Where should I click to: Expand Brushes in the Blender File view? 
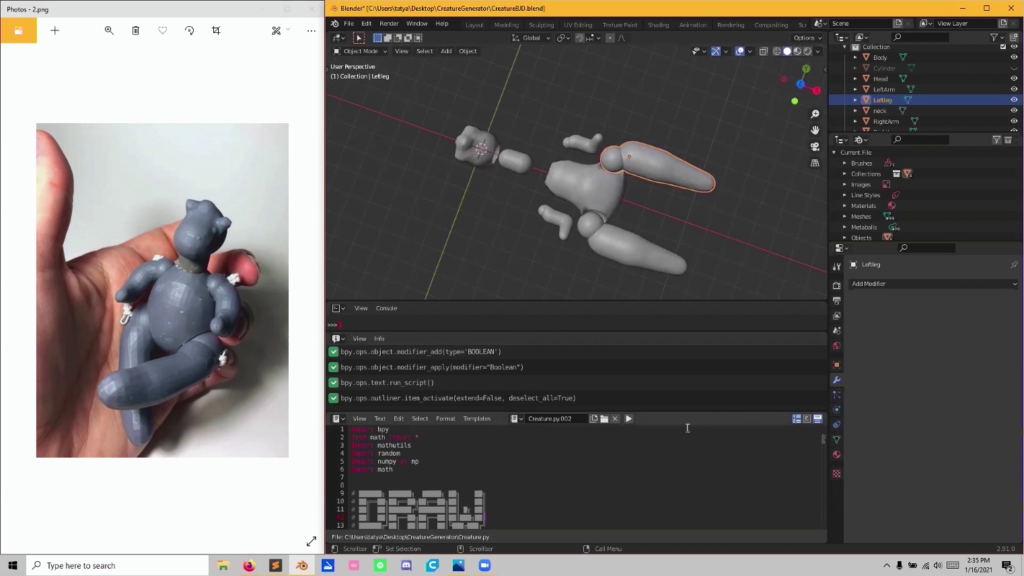[844, 163]
